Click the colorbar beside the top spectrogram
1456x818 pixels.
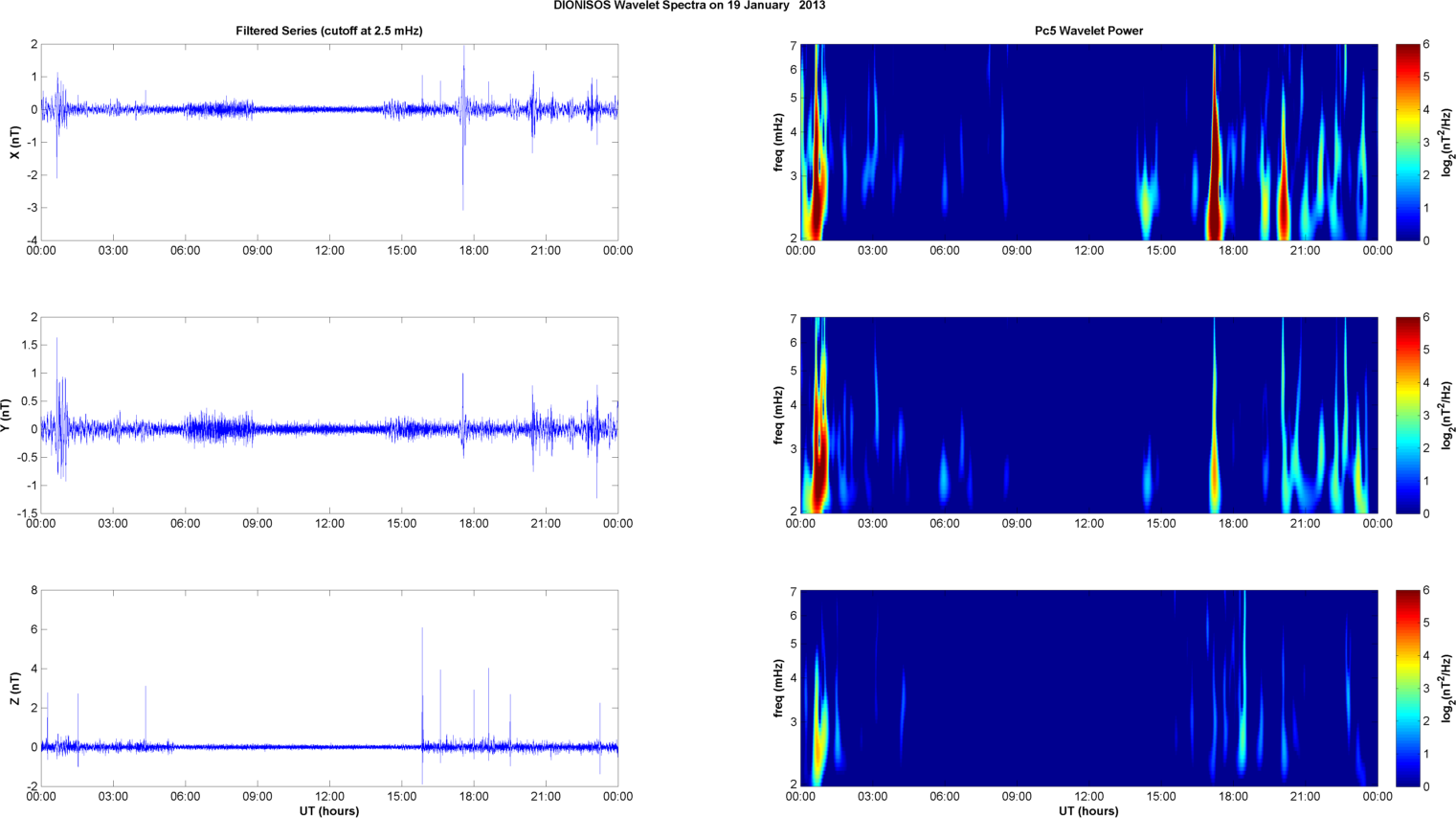point(1407,142)
